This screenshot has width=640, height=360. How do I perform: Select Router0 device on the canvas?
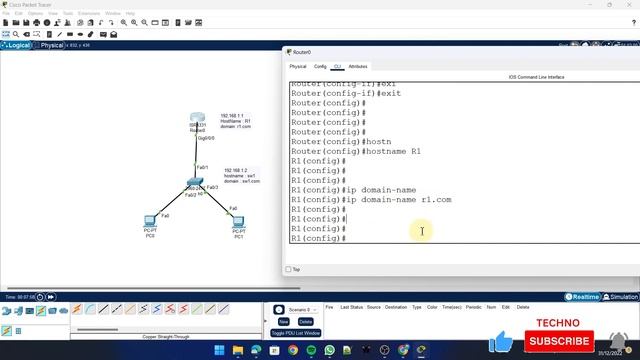[197, 119]
